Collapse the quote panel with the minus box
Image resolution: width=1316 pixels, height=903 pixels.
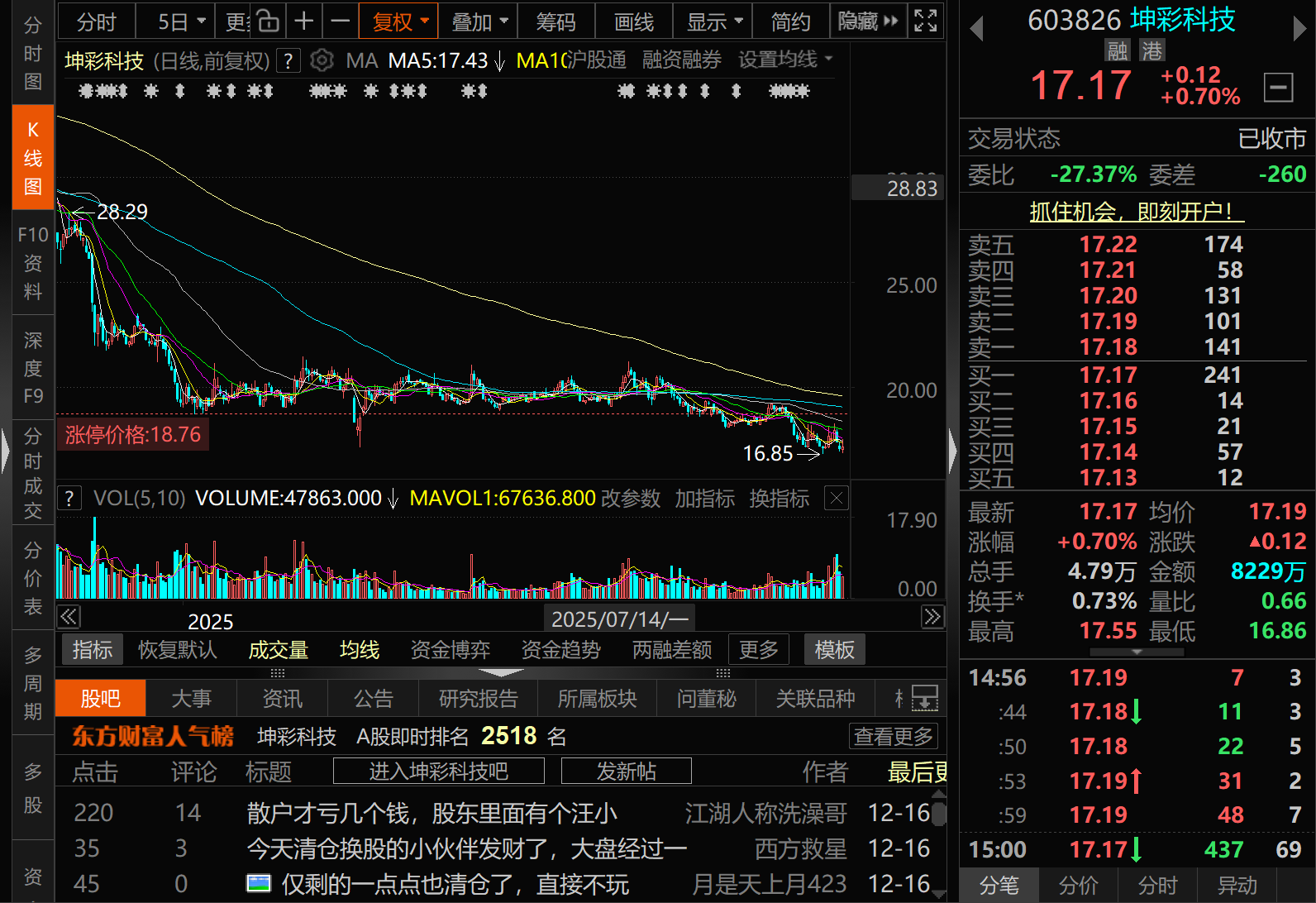pyautogui.click(x=1278, y=87)
